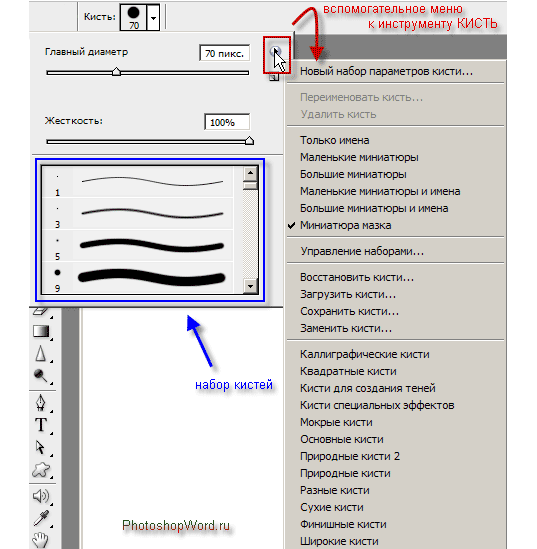Switch view to Большие миниатюры
Viewport: 537px width, 549px height.
tap(396, 174)
